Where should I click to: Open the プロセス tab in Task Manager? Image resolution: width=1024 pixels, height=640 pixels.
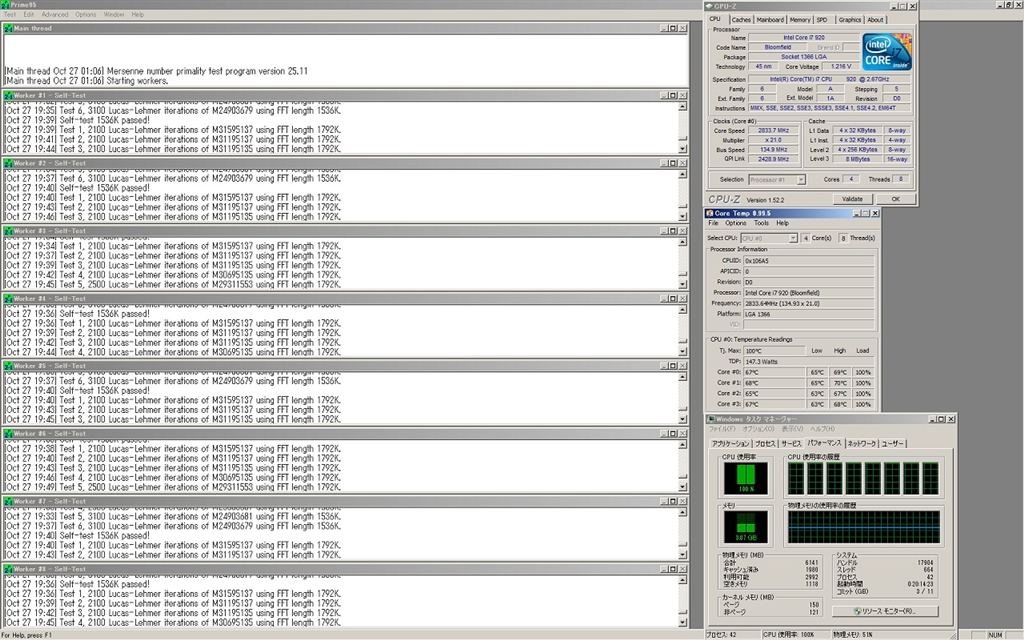click(765, 443)
